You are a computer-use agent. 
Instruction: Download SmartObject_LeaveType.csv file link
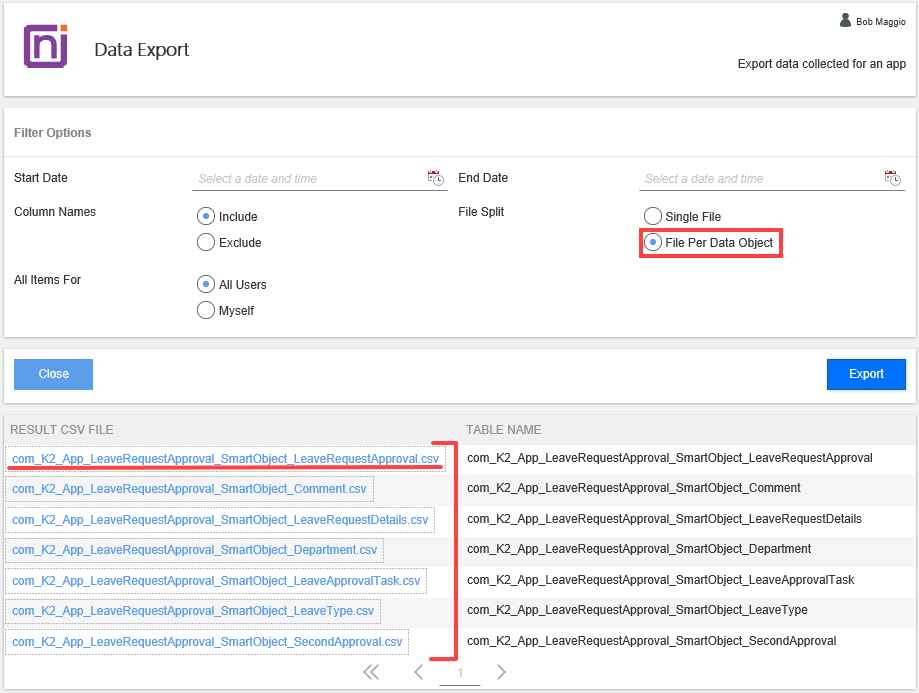(x=193, y=611)
